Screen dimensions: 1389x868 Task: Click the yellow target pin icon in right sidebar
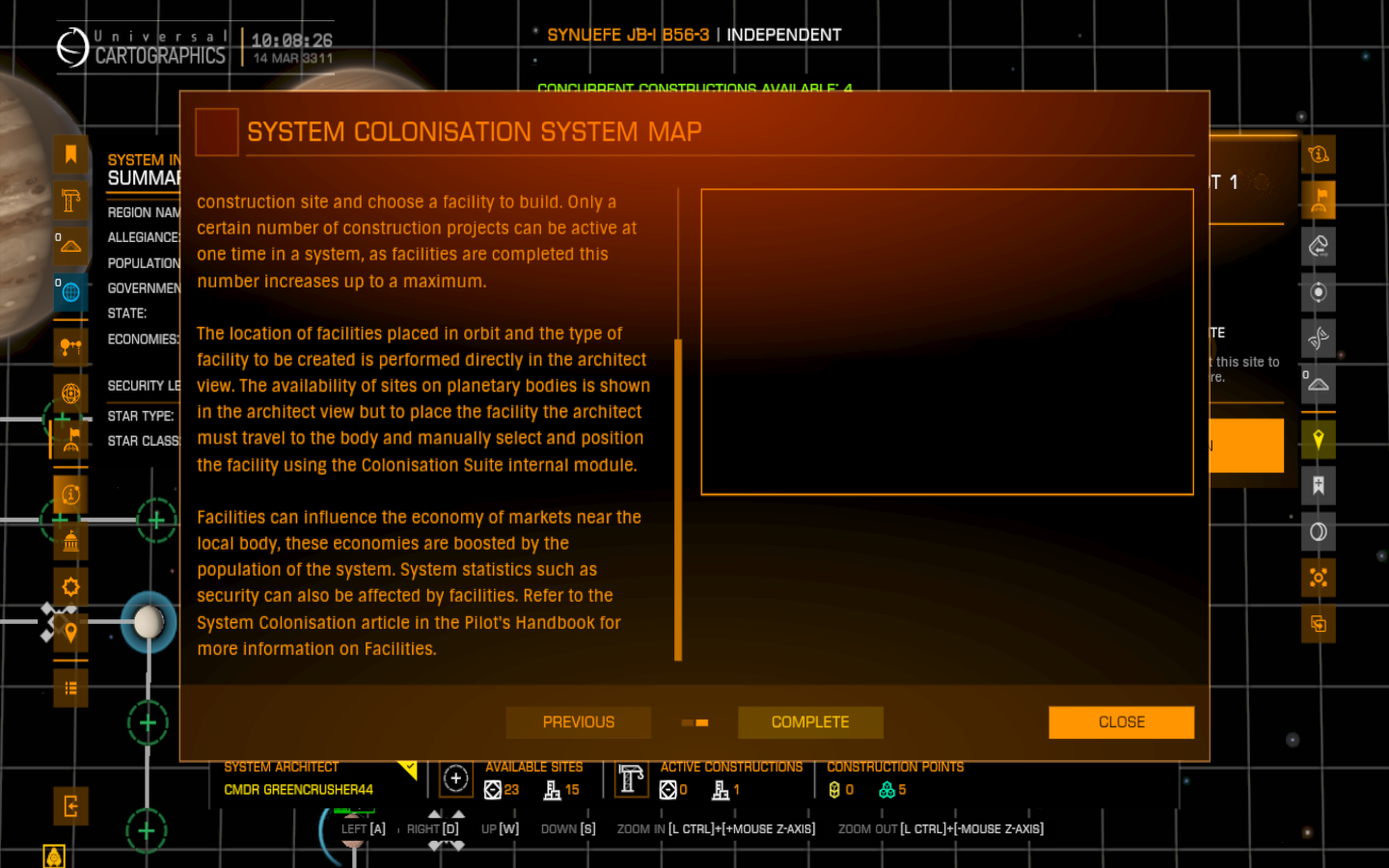pos(1319,440)
